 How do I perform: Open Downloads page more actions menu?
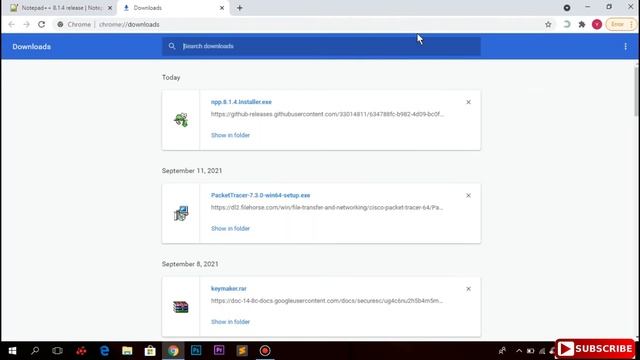625,47
